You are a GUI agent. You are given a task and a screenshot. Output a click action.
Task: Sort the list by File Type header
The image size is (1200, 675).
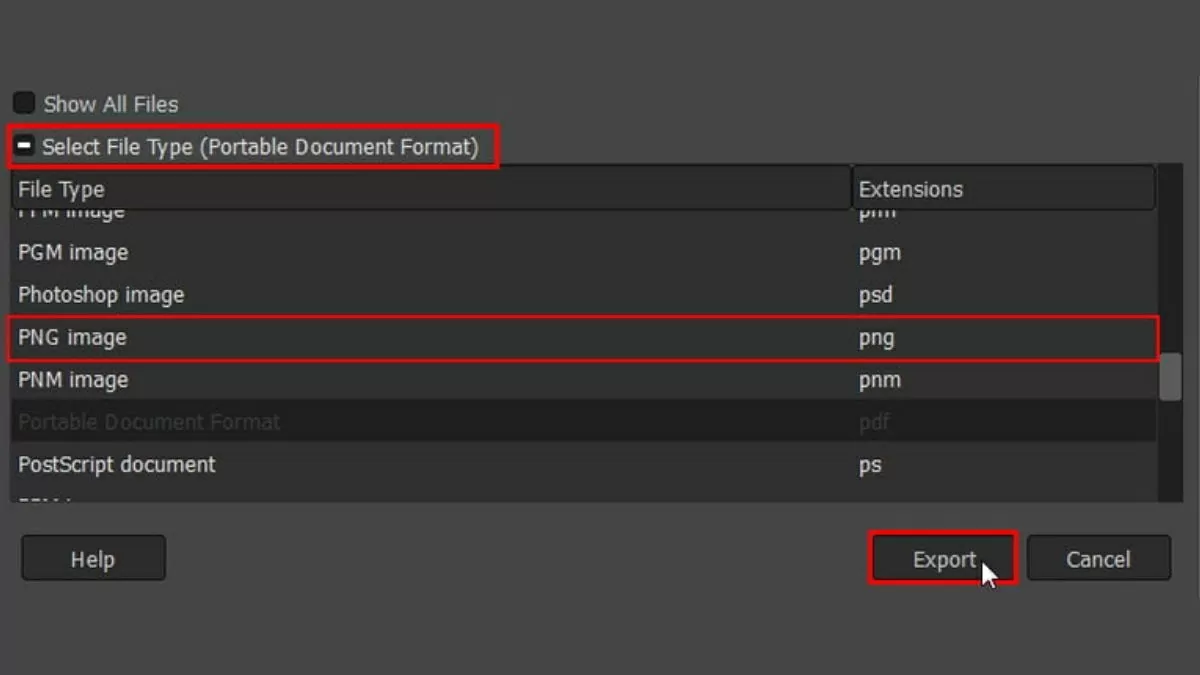coord(430,189)
